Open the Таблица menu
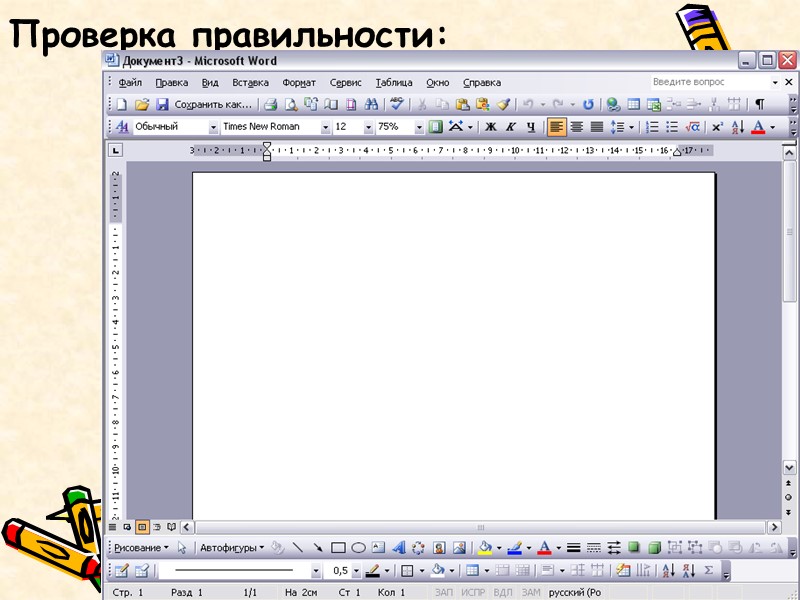 click(394, 83)
